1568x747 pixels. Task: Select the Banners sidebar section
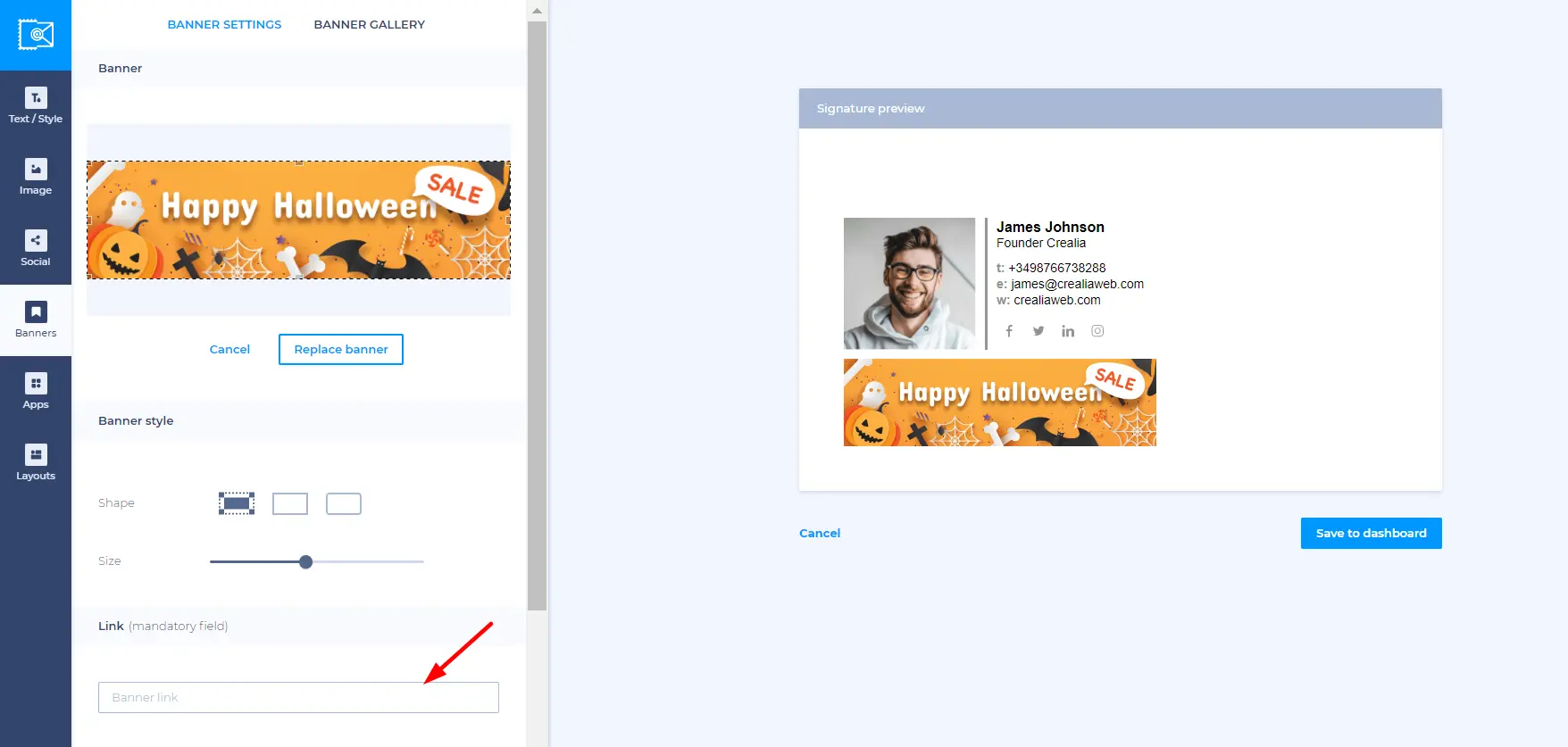tap(36, 320)
